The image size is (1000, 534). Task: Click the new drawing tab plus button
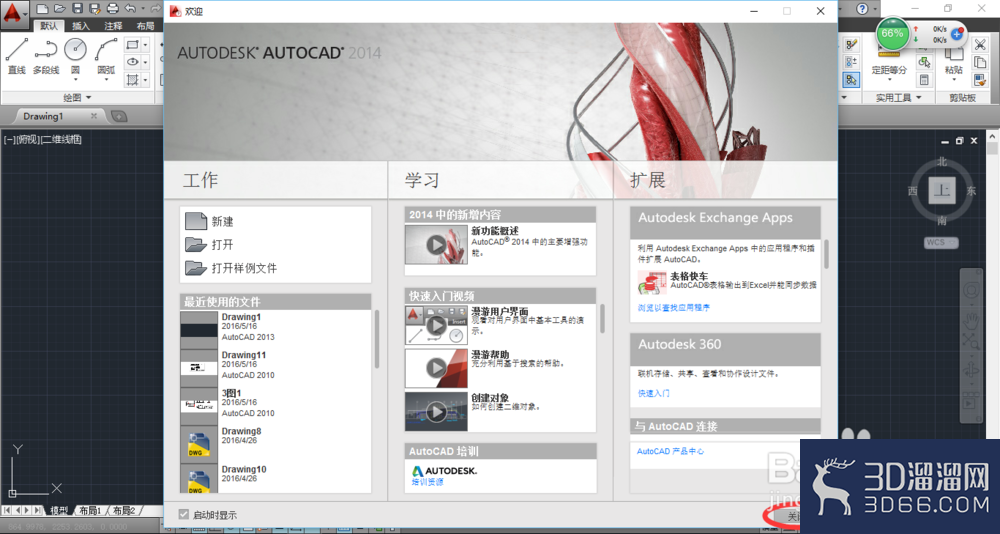[119, 116]
